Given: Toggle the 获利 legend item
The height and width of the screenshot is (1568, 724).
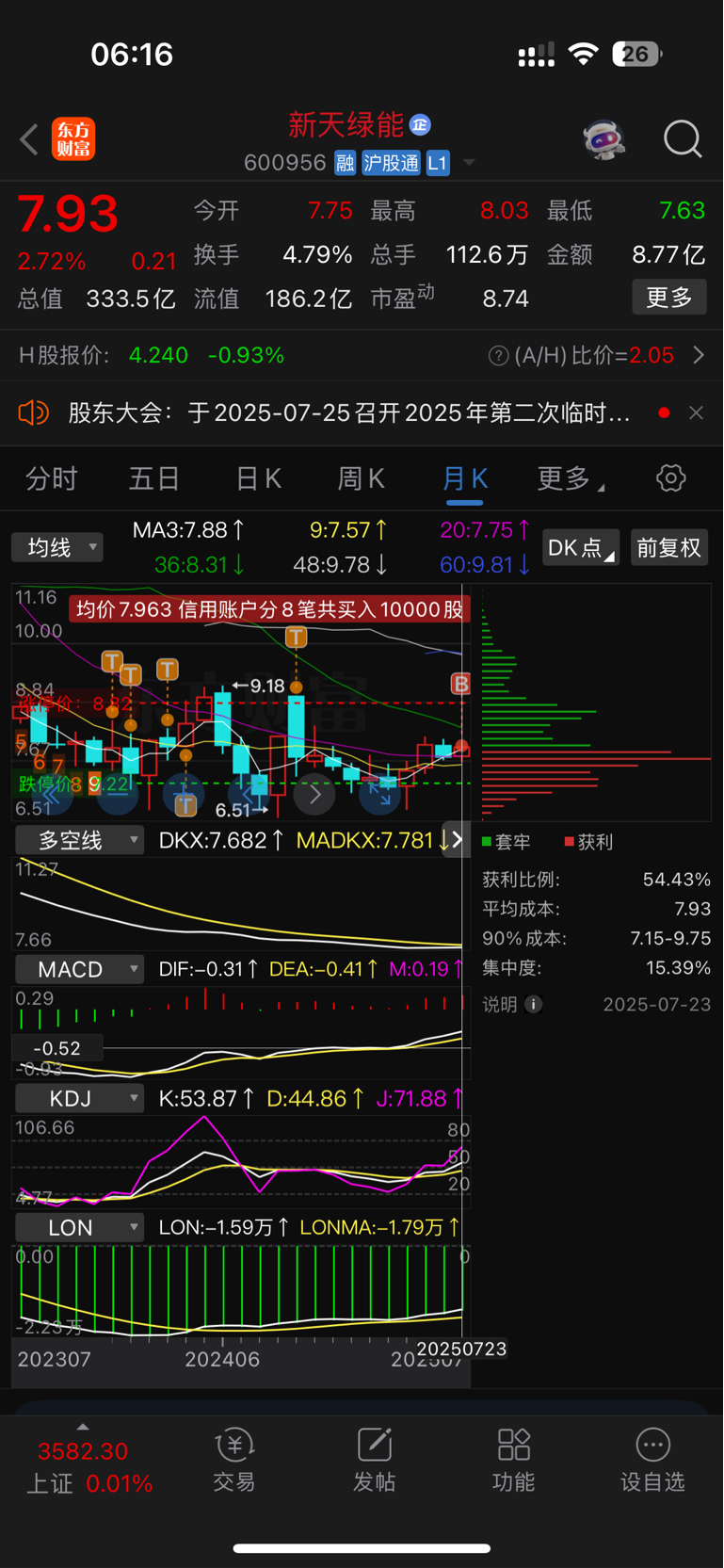Looking at the screenshot, I should 588,842.
